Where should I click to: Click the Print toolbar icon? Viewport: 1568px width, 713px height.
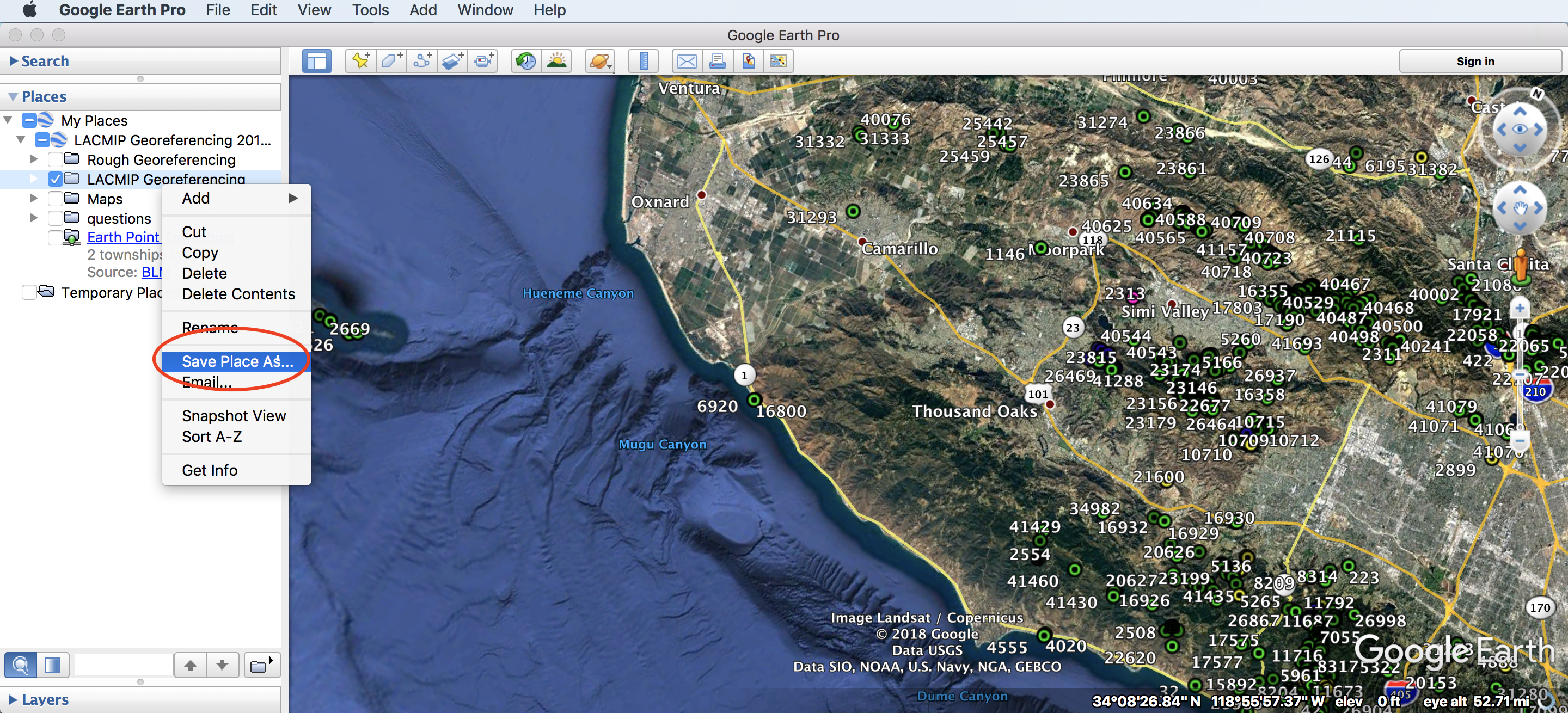tap(717, 62)
